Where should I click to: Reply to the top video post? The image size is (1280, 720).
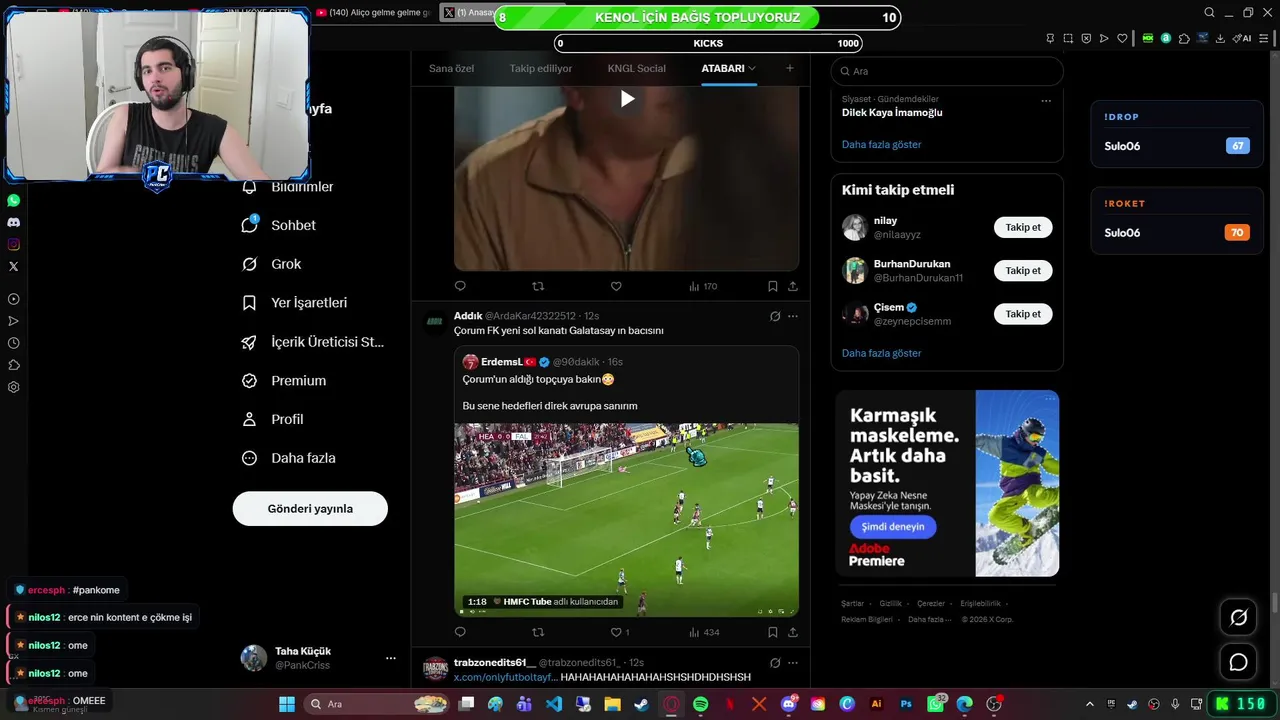point(460,286)
